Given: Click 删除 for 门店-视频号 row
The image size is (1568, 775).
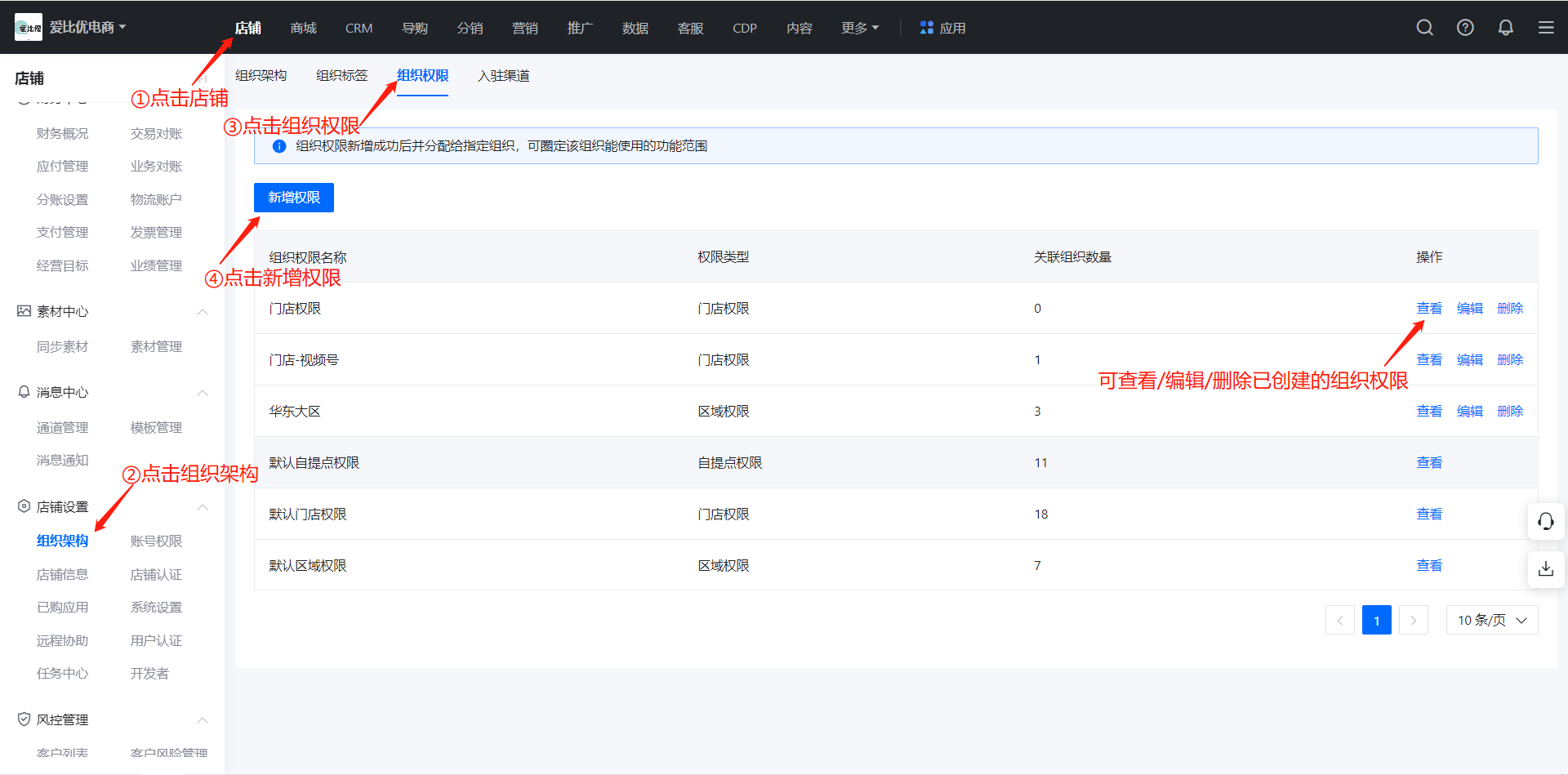Looking at the screenshot, I should click(x=1510, y=359).
